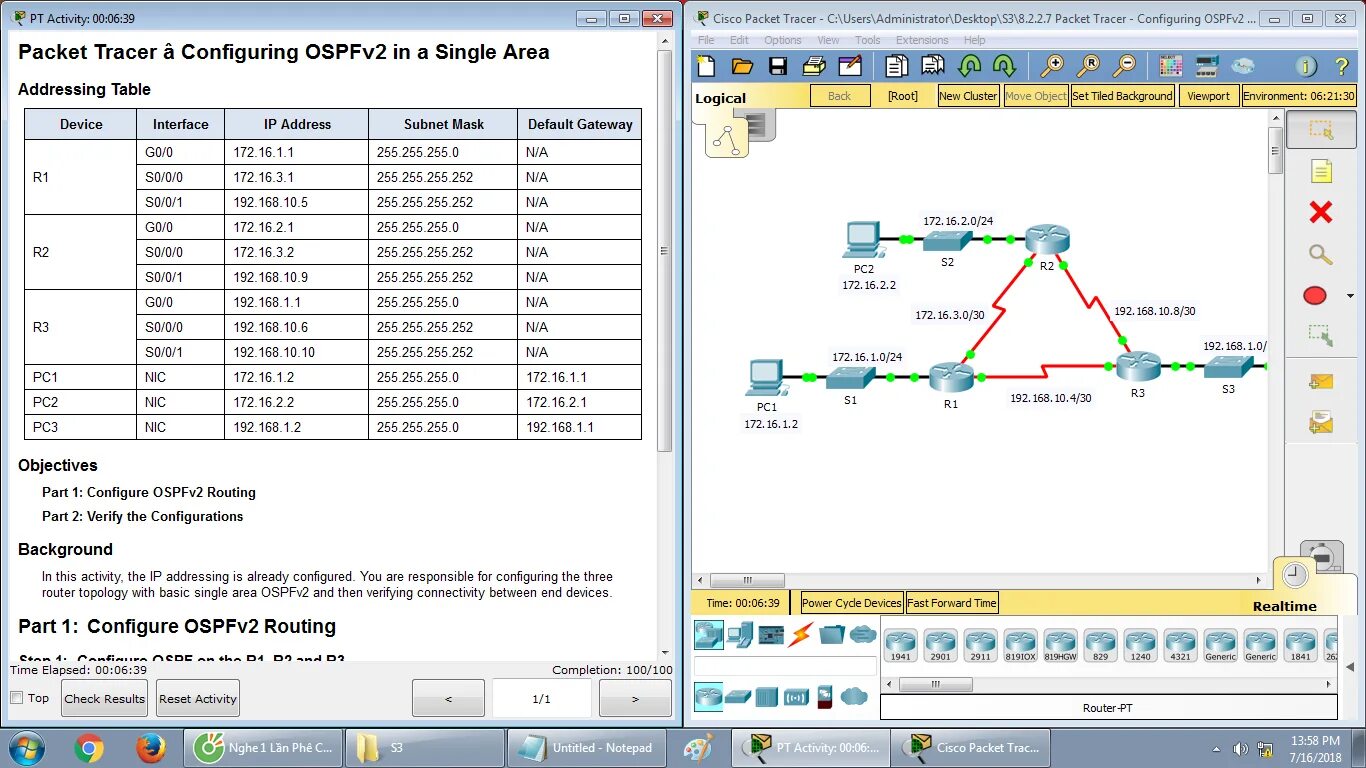Pick the 2911 router model
The width and height of the screenshot is (1366, 768).
tap(980, 644)
